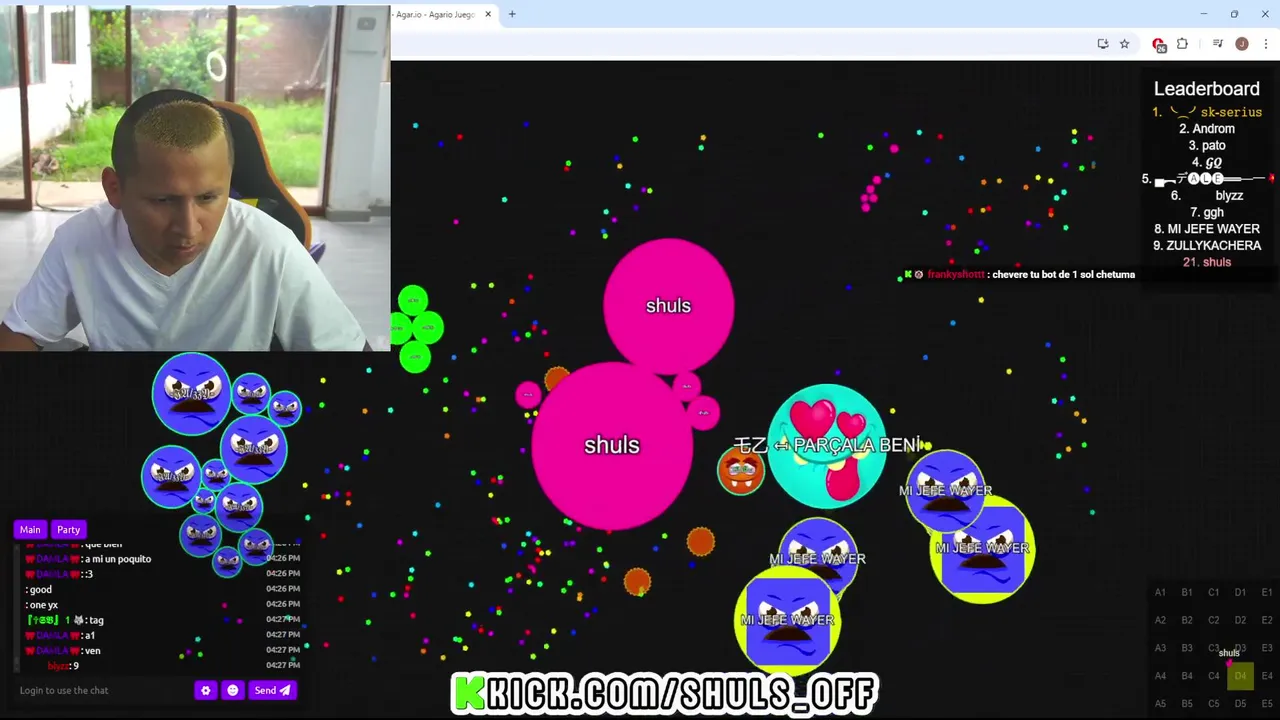The image size is (1280, 720).
Task: Click the upper pink 'shuls' cell
Action: 669,305
